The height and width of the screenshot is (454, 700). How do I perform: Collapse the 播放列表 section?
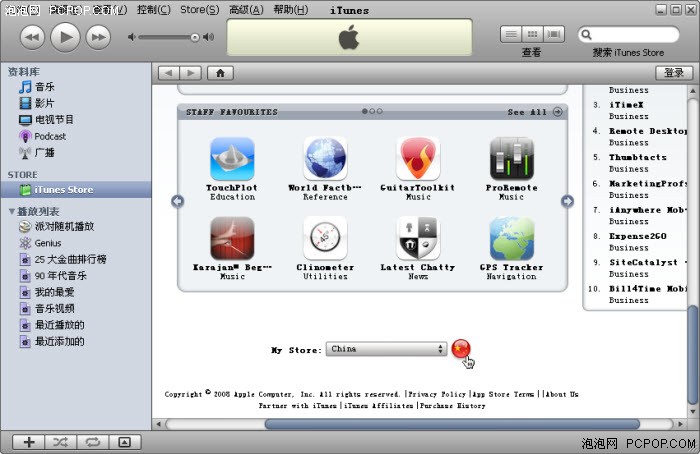(12, 211)
